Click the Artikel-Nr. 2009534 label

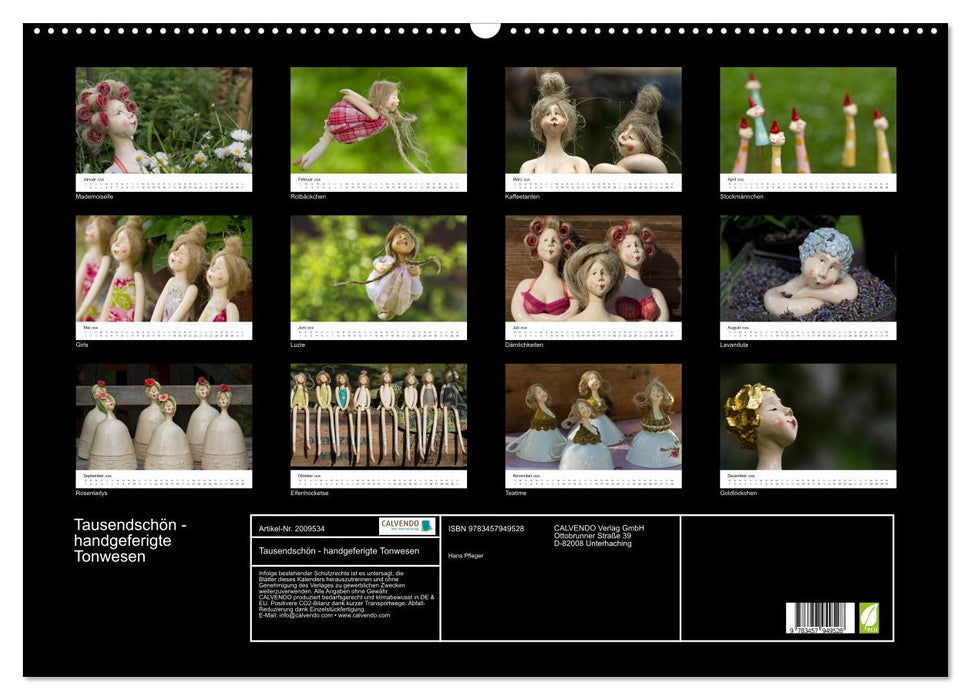click(x=291, y=528)
